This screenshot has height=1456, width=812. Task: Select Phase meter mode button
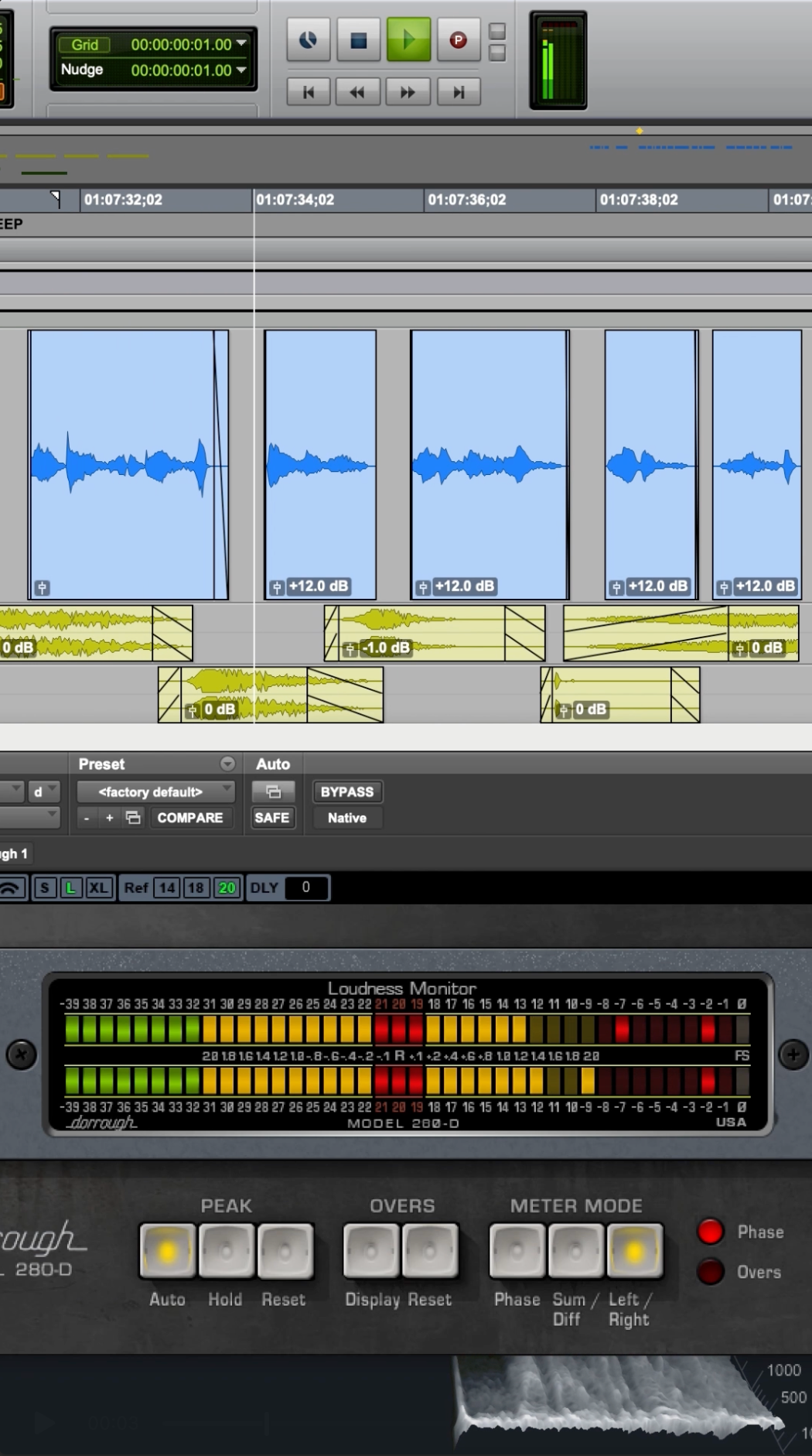[517, 1251]
